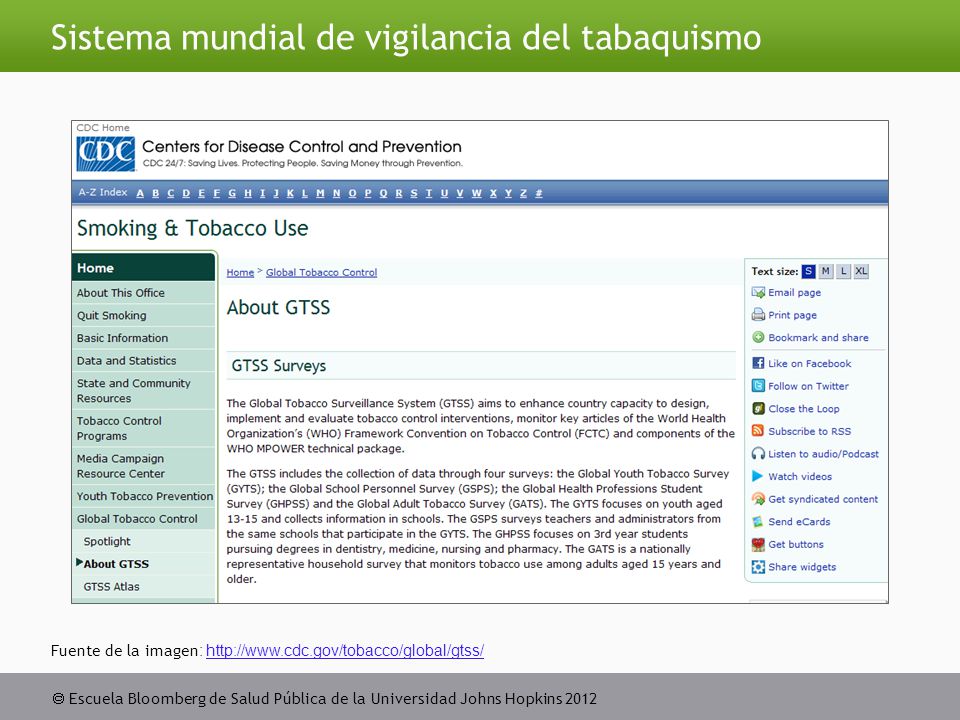Click Follow on Twitter link
This screenshot has height=720, width=960.
click(808, 386)
